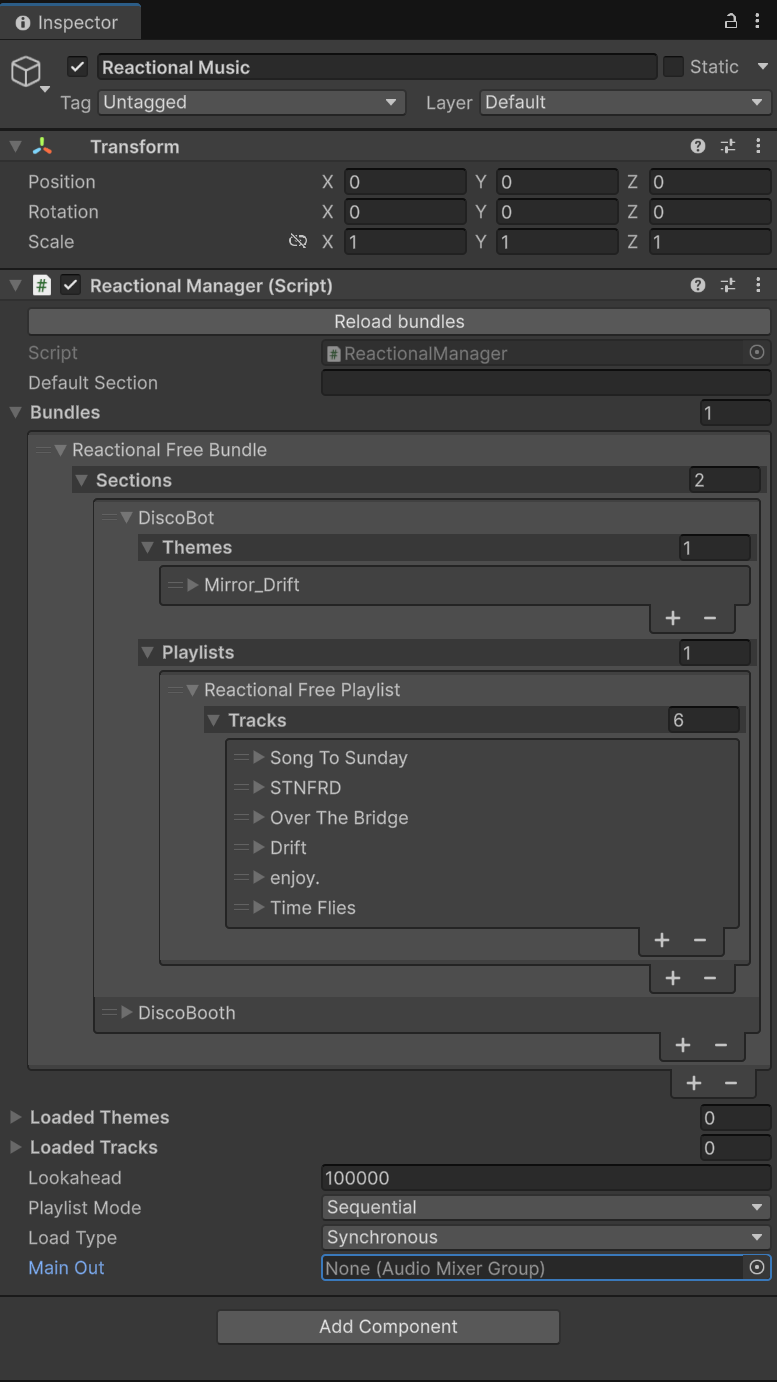Open the Inspector panel kebab menu
Screen dimensions: 777x1382
(758, 21)
